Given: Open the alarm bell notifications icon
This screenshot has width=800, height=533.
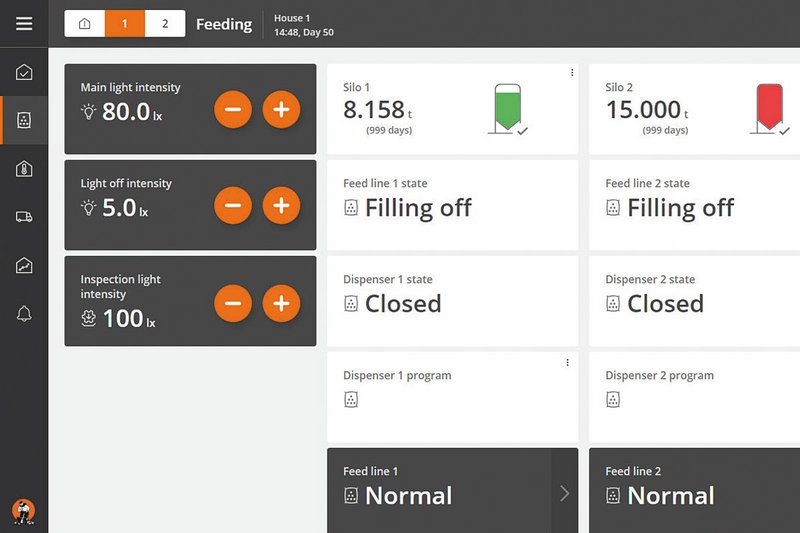Looking at the screenshot, I should 24,314.
